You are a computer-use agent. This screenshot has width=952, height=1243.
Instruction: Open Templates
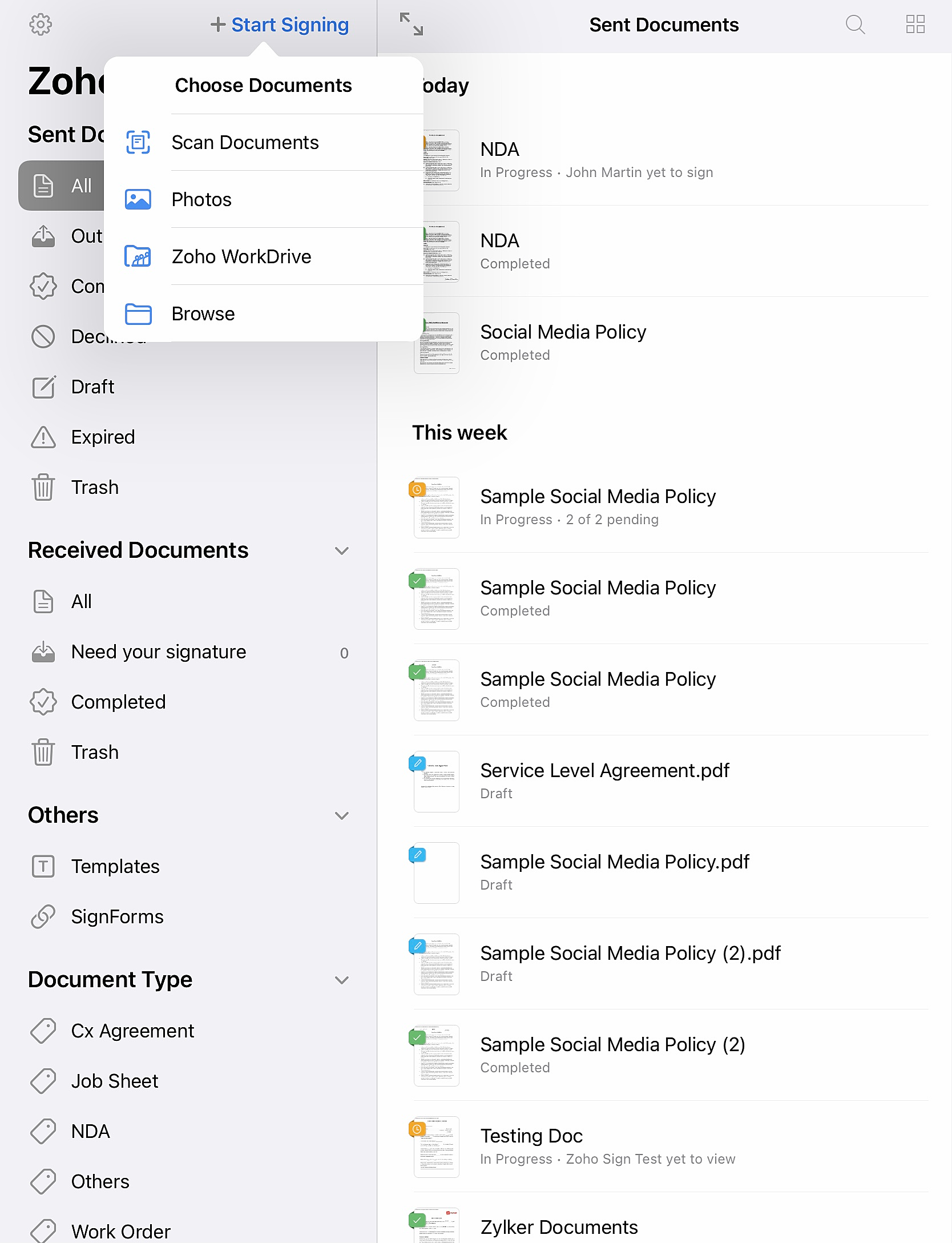point(188,866)
